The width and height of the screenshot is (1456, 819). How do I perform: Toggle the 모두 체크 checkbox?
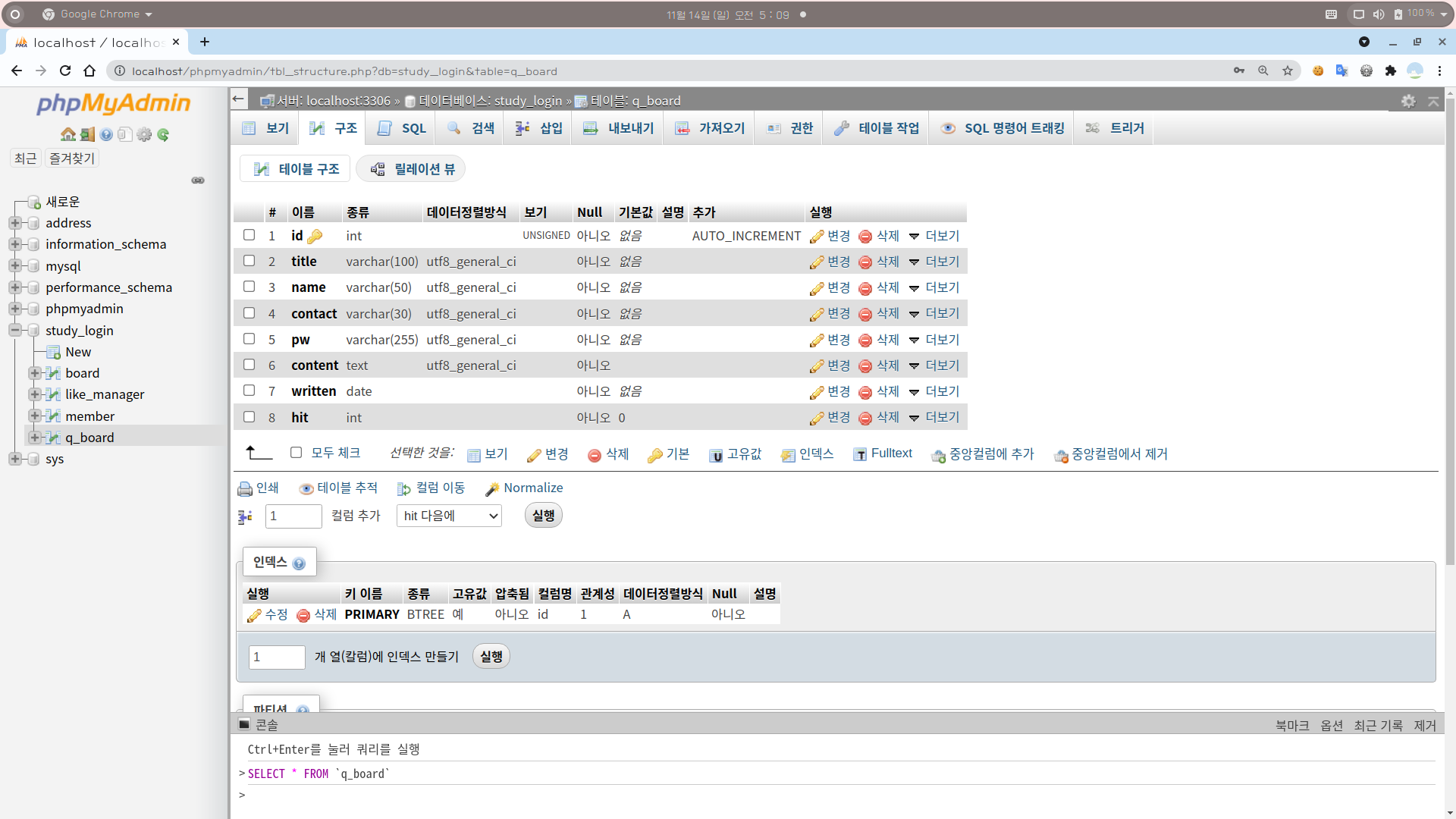click(297, 453)
